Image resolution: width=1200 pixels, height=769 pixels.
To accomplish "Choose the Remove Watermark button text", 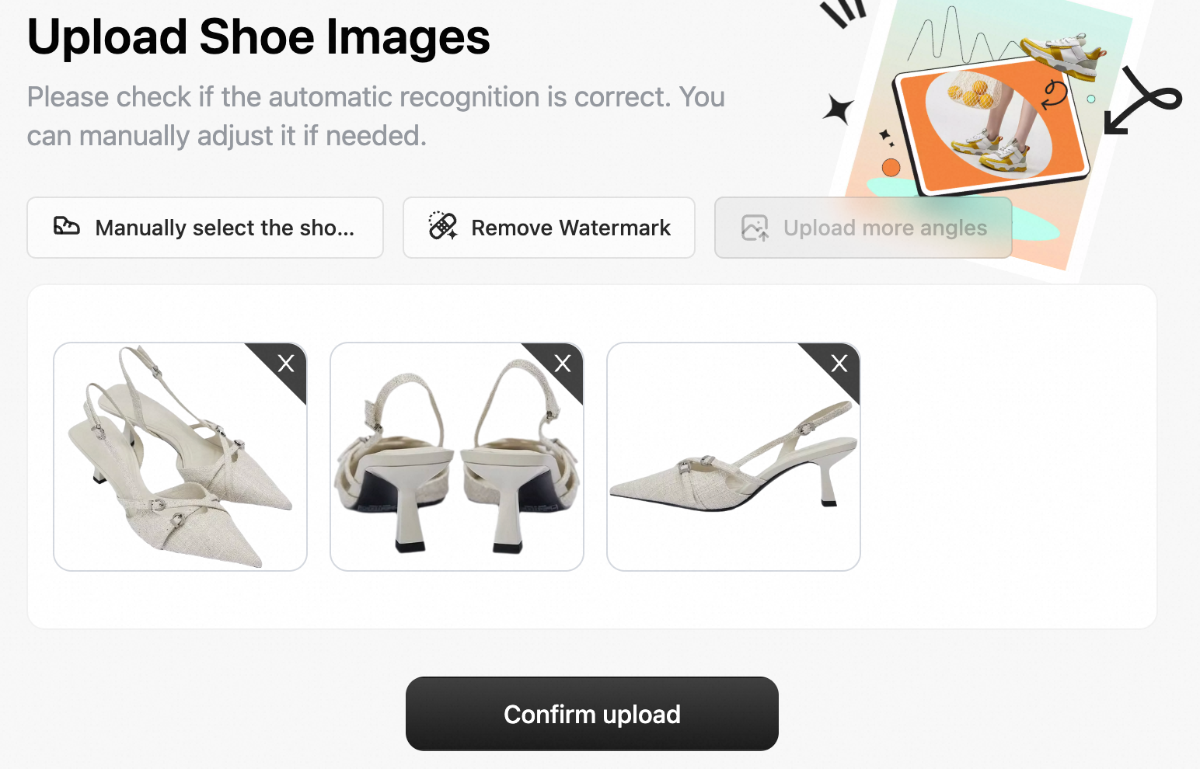I will (571, 228).
